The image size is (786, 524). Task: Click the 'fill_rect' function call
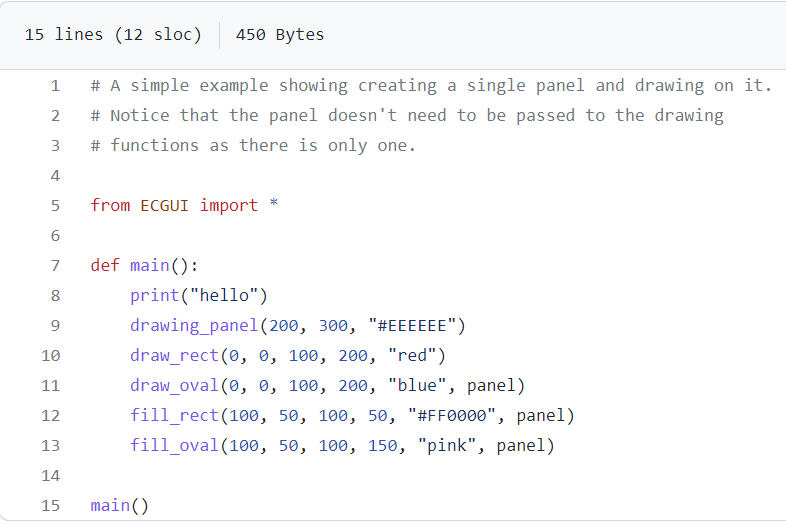pyautogui.click(x=174, y=416)
